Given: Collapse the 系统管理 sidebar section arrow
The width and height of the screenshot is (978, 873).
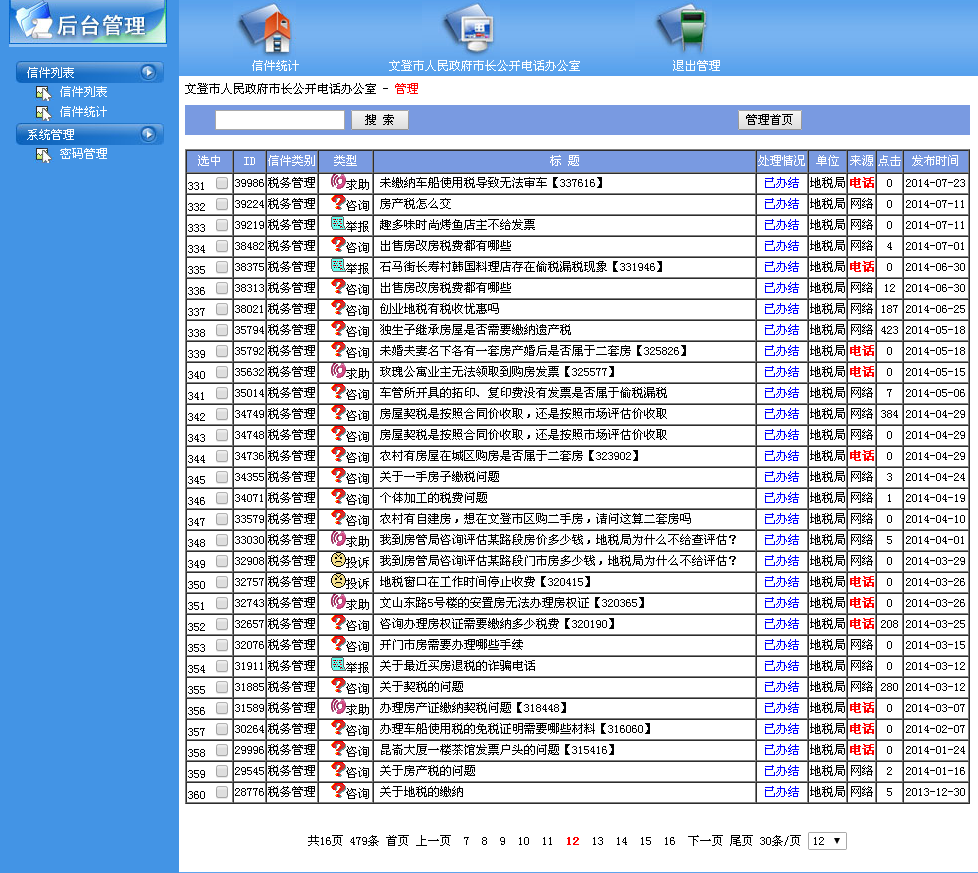Looking at the screenshot, I should (148, 134).
